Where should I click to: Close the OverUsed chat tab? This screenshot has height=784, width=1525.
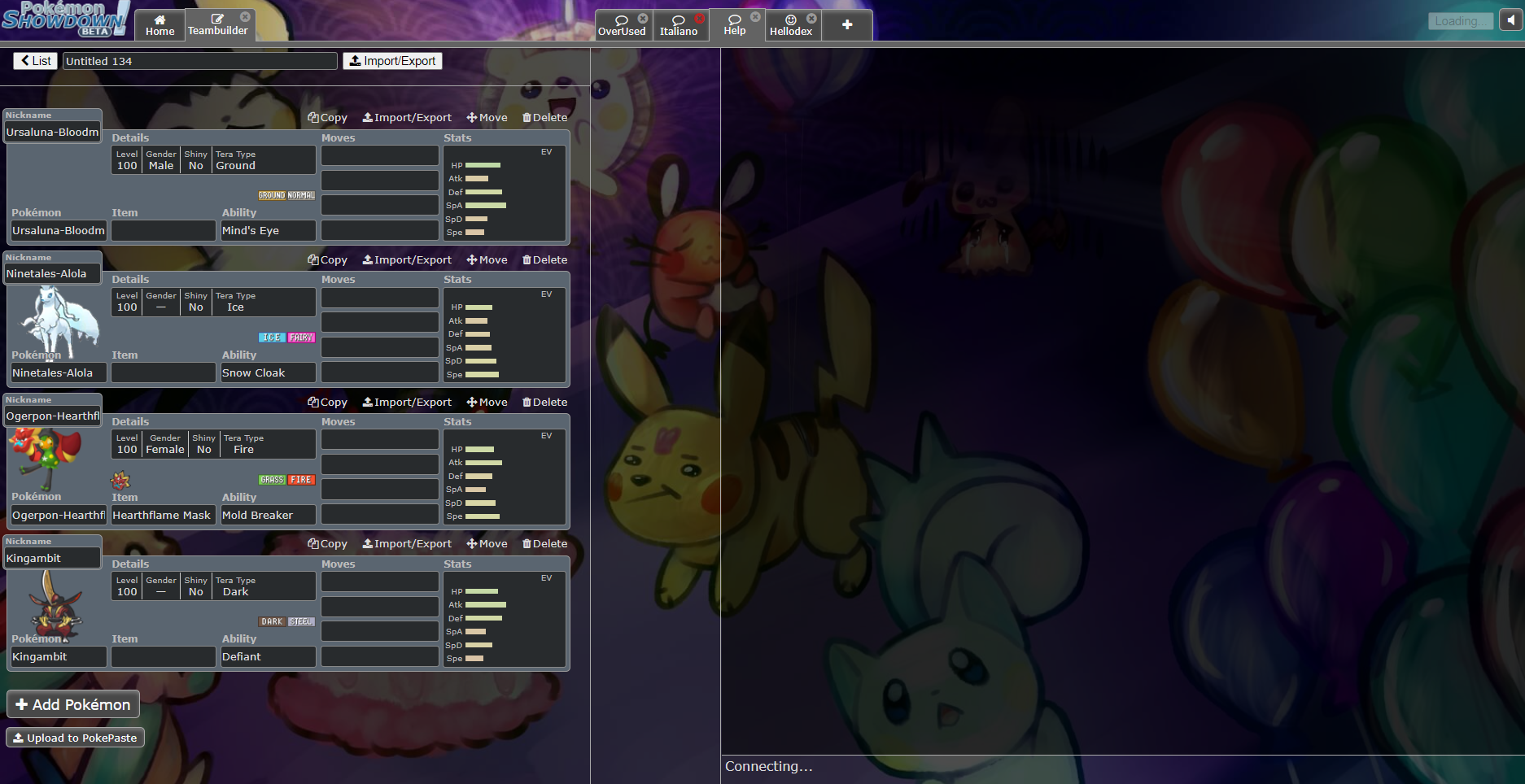coord(643,18)
